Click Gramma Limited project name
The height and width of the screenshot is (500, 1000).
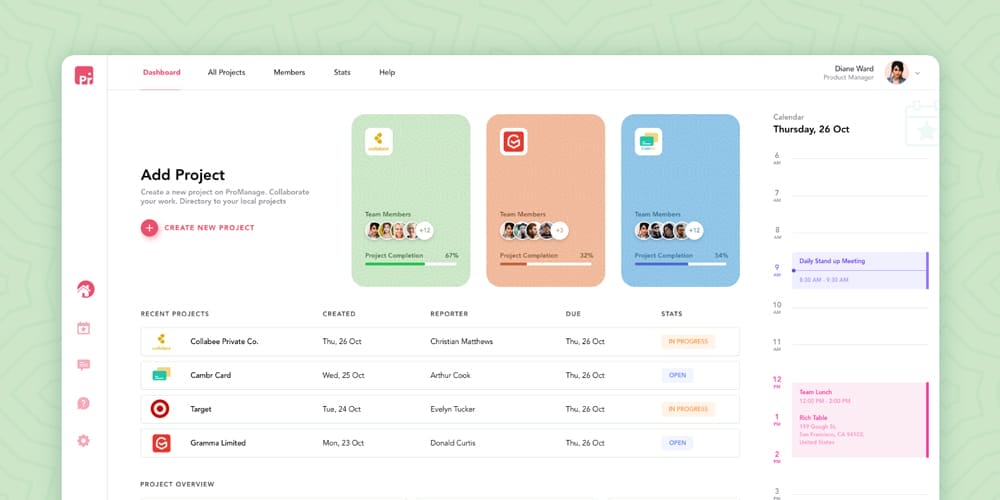[x=217, y=443]
